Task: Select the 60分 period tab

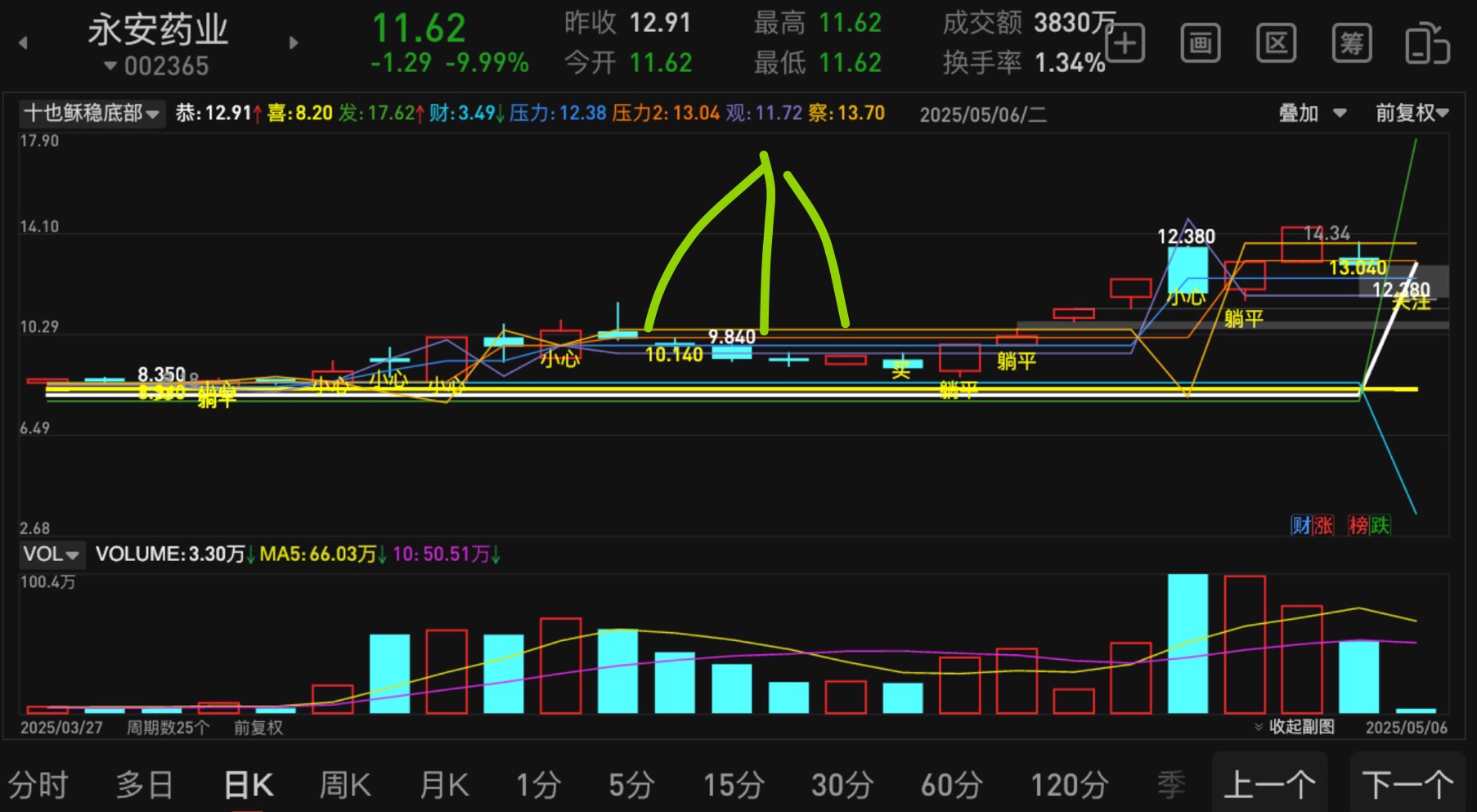Action: click(951, 785)
